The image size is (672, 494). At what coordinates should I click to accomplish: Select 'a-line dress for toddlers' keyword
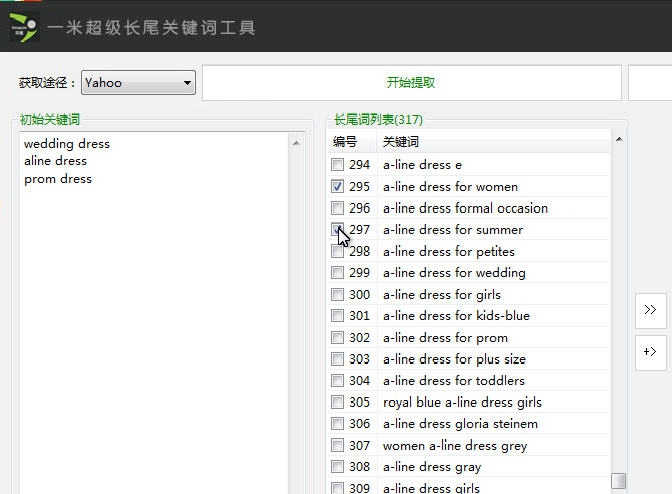454,381
